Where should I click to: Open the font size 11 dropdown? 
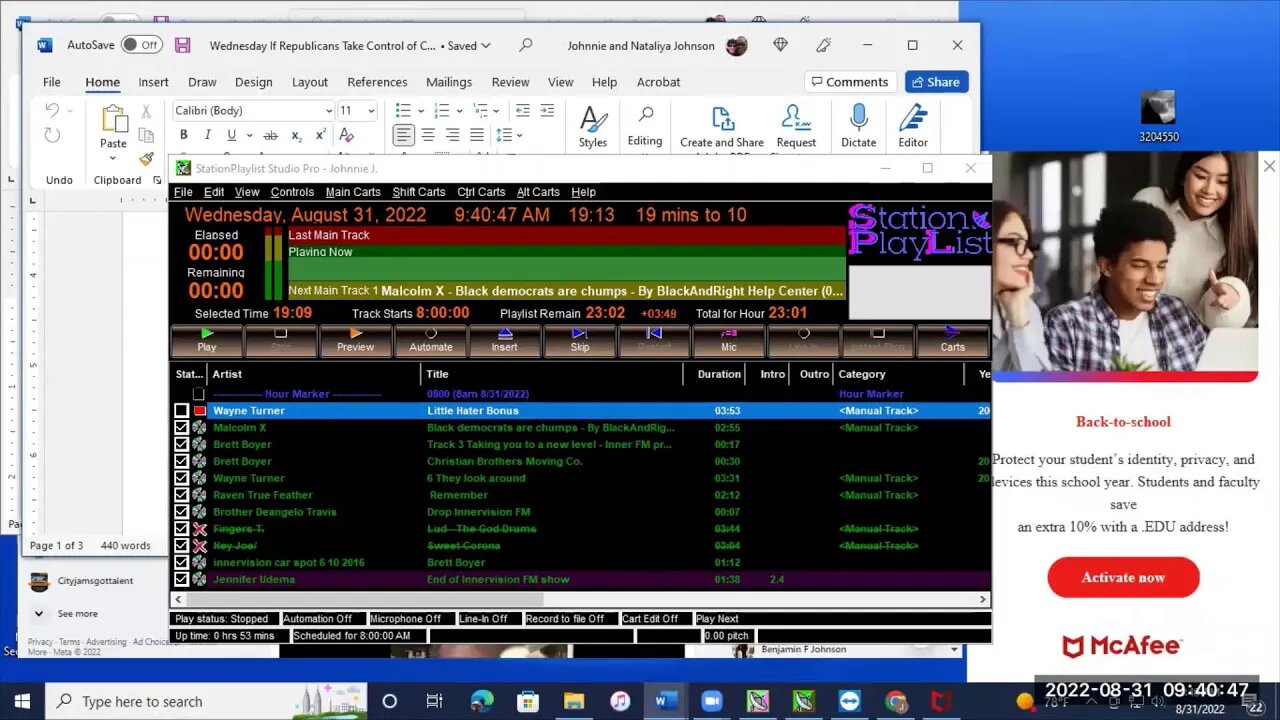(371, 111)
